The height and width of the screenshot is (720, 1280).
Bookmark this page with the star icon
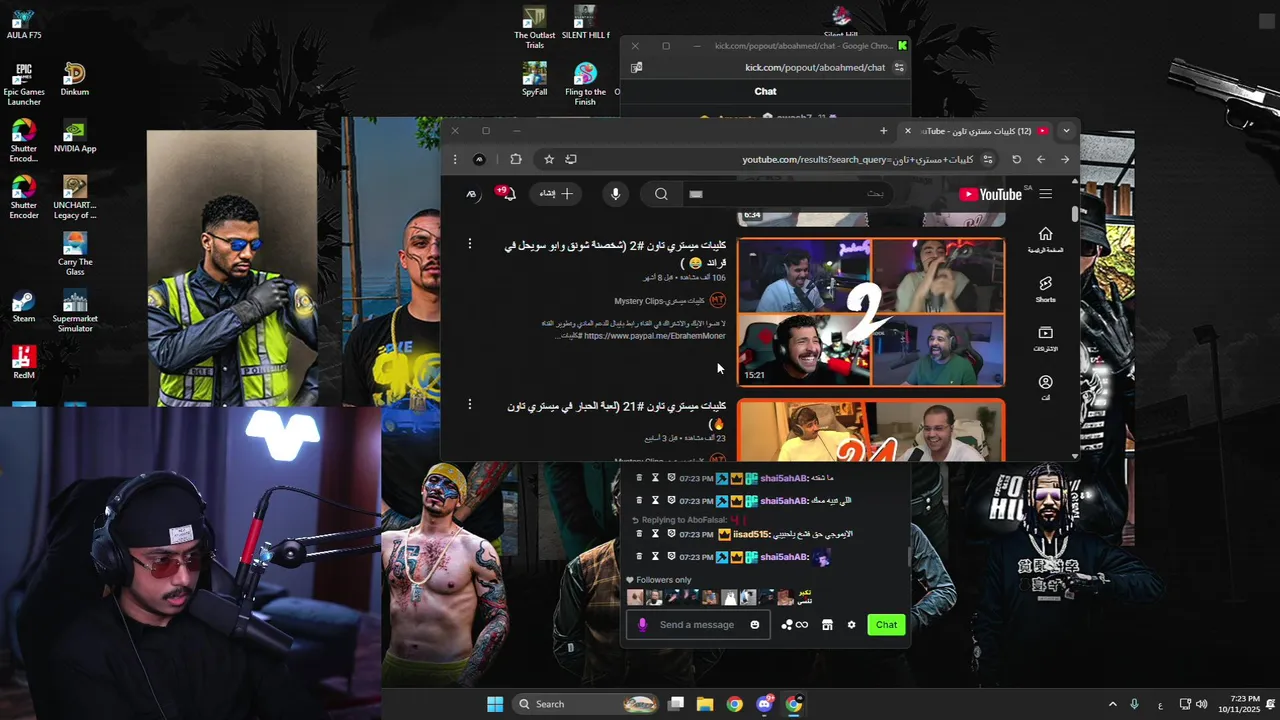[x=549, y=159]
